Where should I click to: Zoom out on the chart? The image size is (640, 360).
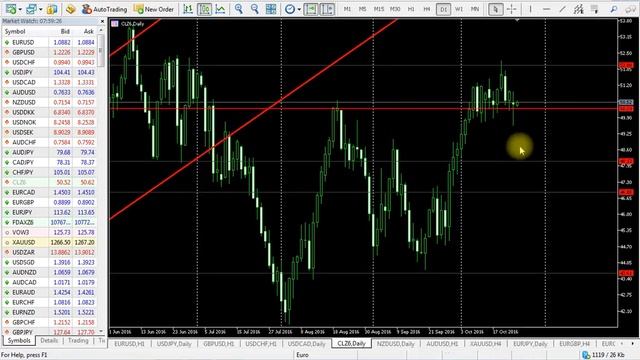pyautogui.click(x=255, y=9)
